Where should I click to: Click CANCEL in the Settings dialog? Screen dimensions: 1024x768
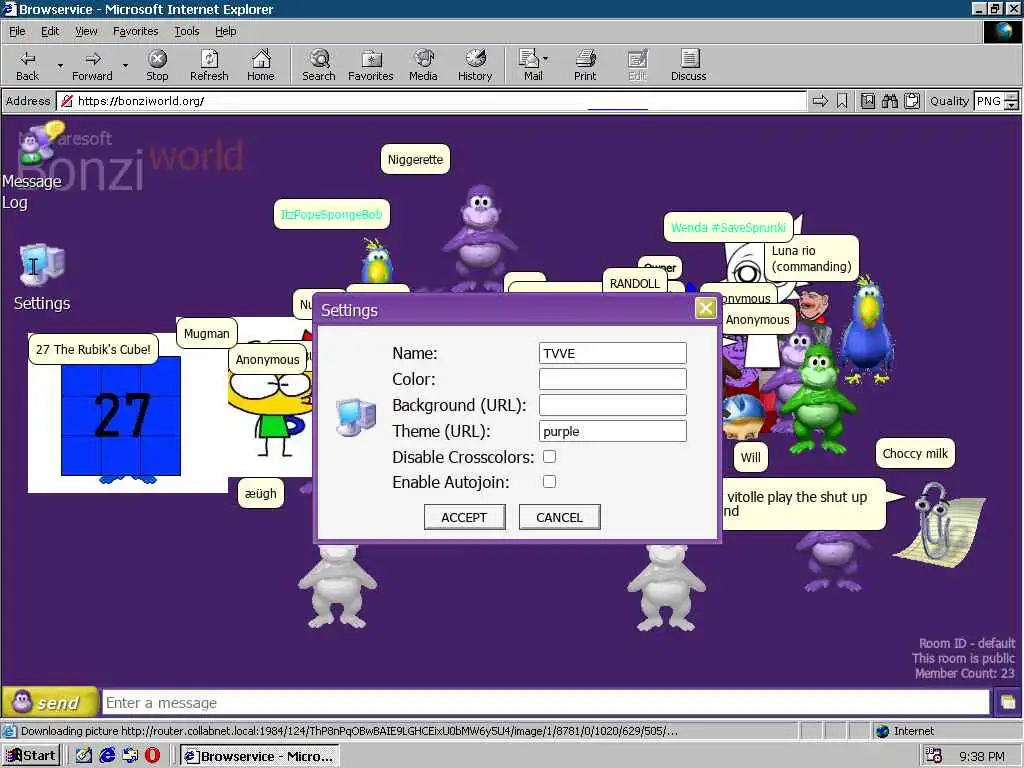[560, 517]
